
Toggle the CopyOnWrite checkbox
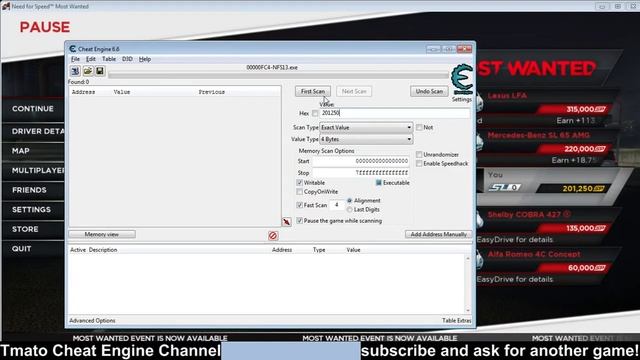click(x=300, y=192)
